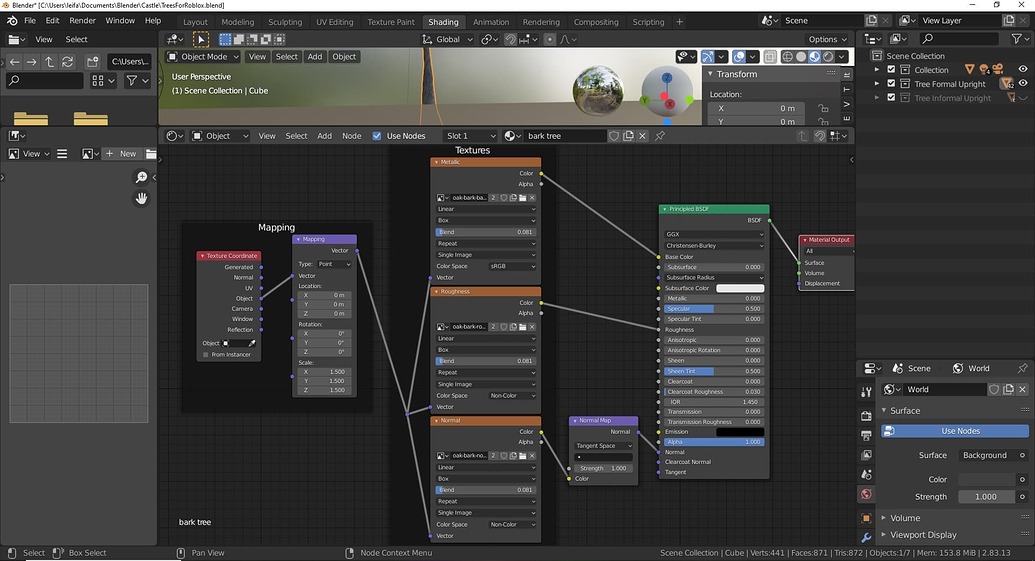
Task: Open the Object Mode dropdown
Action: (203, 57)
